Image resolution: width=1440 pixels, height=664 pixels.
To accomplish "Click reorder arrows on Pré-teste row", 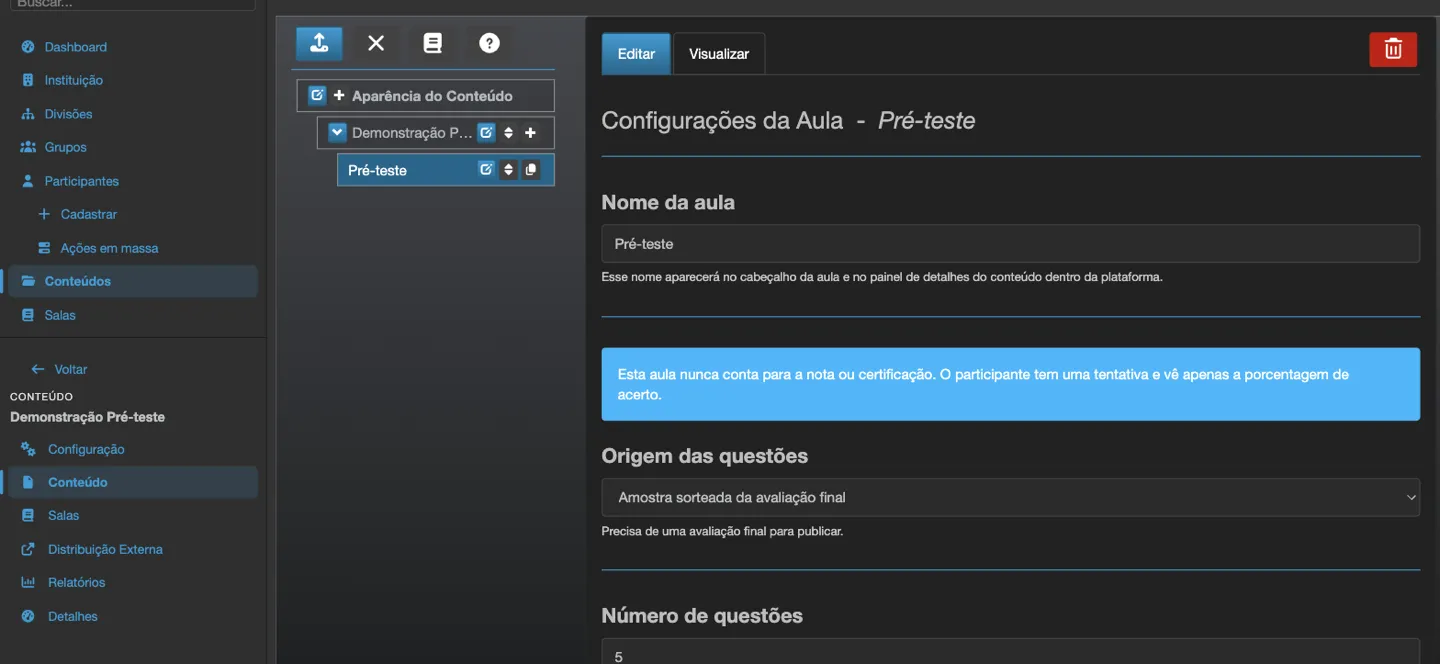I will (x=508, y=170).
